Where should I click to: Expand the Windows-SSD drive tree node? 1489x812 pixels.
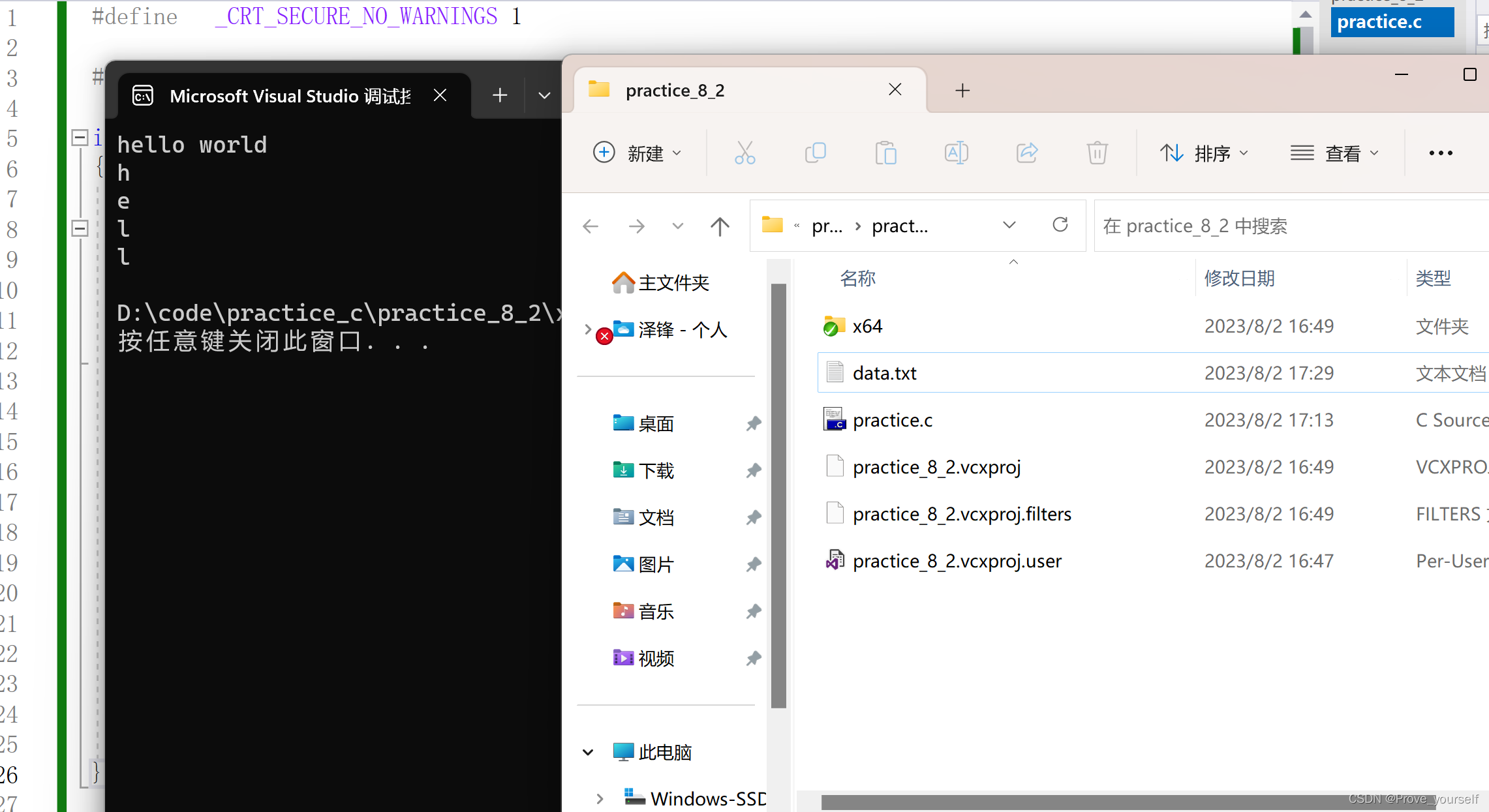click(x=600, y=798)
